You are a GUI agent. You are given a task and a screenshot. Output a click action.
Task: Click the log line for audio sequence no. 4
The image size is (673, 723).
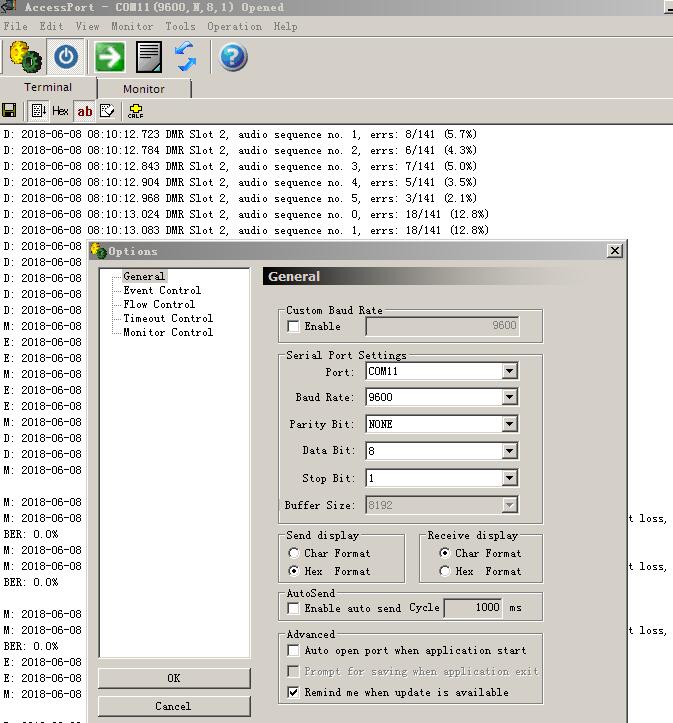coord(240,182)
